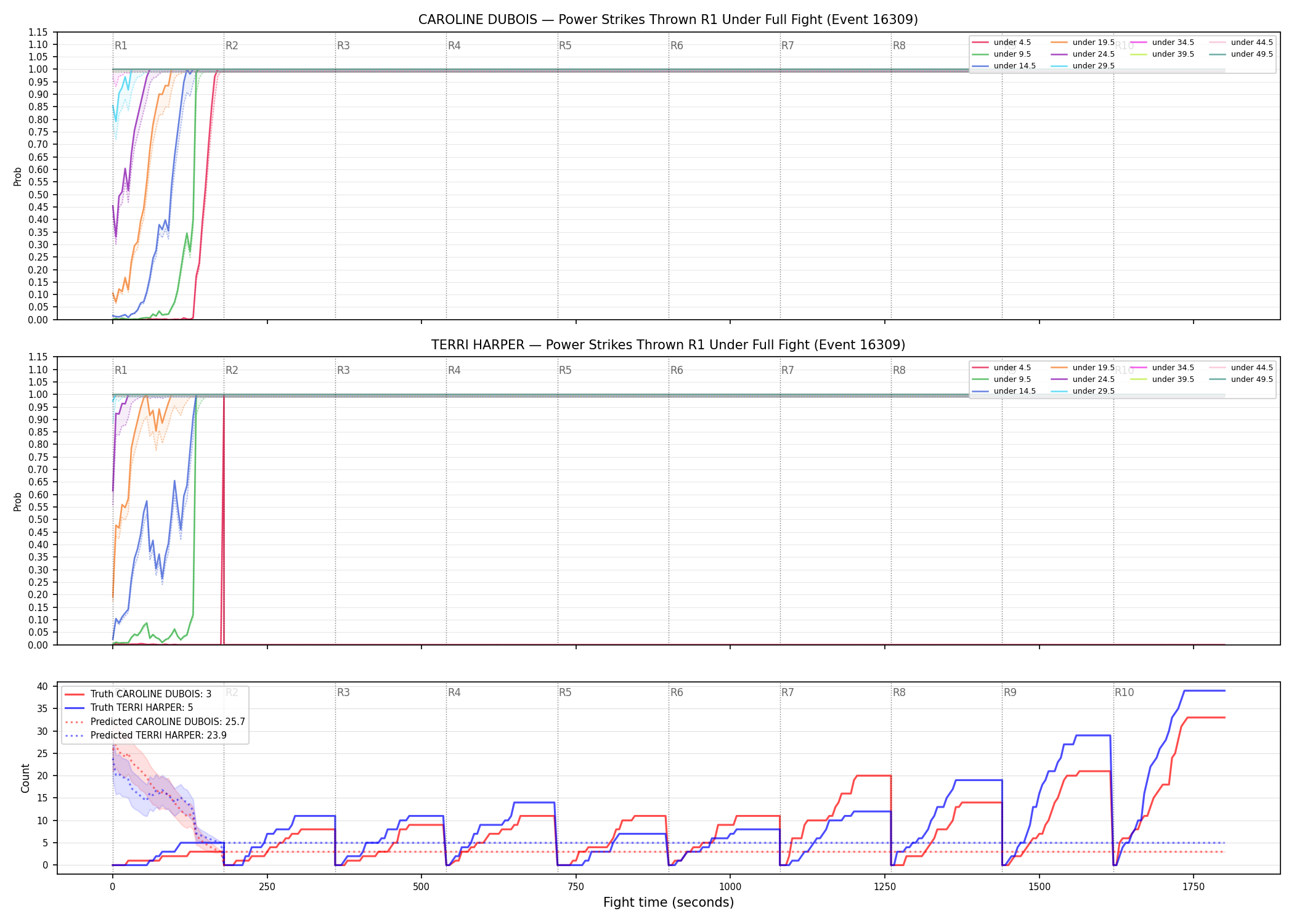This screenshot has height=924, width=1294.
Task: Click the 0.50 tick on the Terri Harper Prob axis
Action: (x=38, y=520)
